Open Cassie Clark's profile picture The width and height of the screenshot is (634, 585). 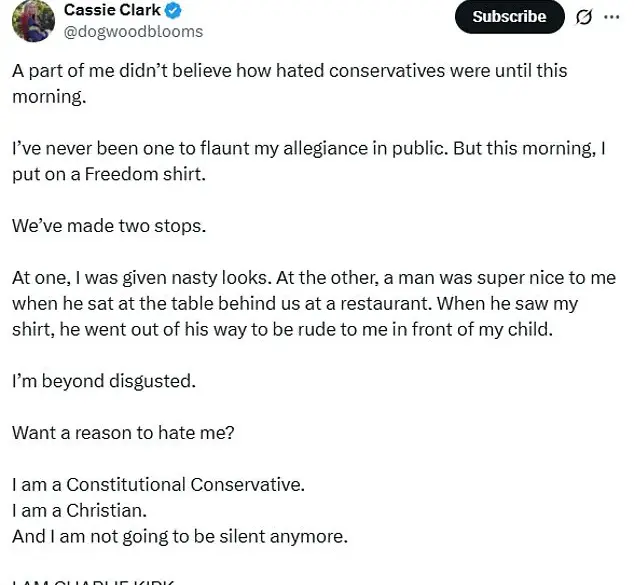[x=33, y=20]
